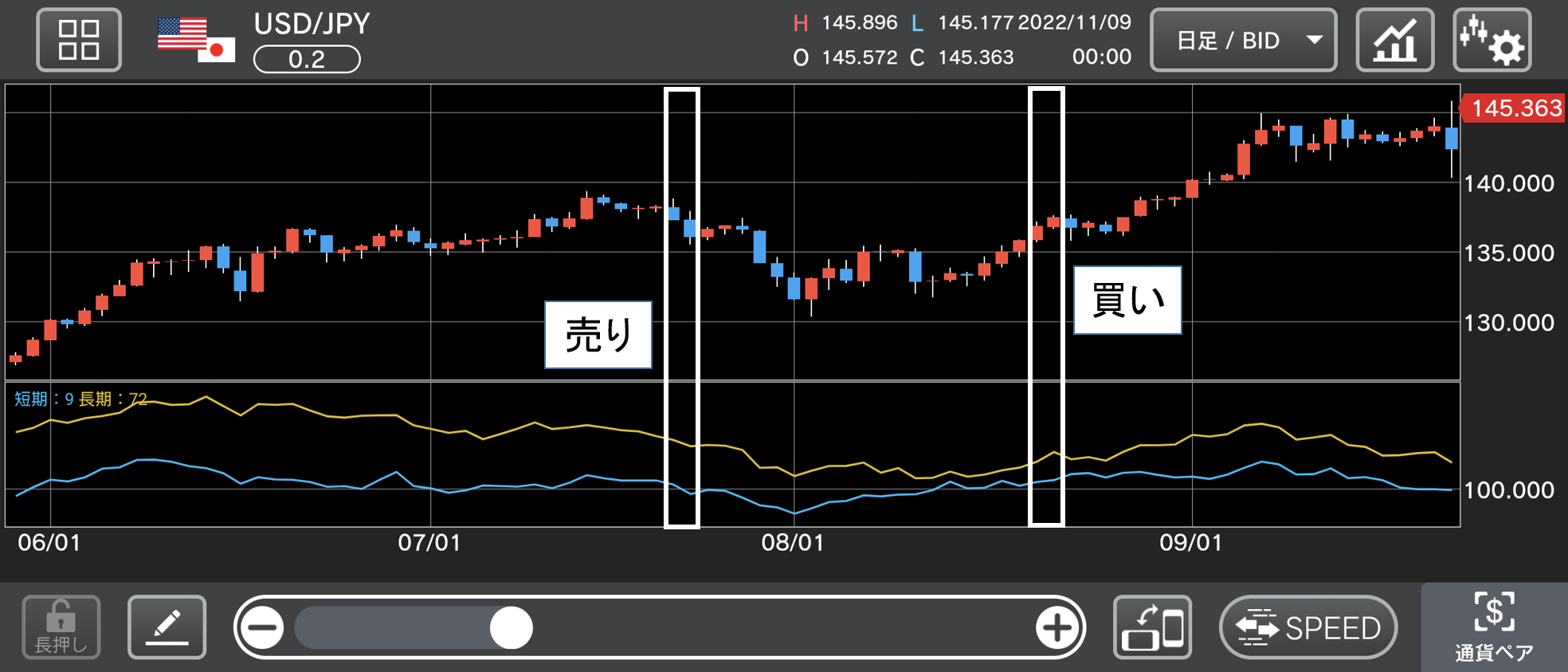
Task: Click the open value 145.572
Action: (860, 57)
